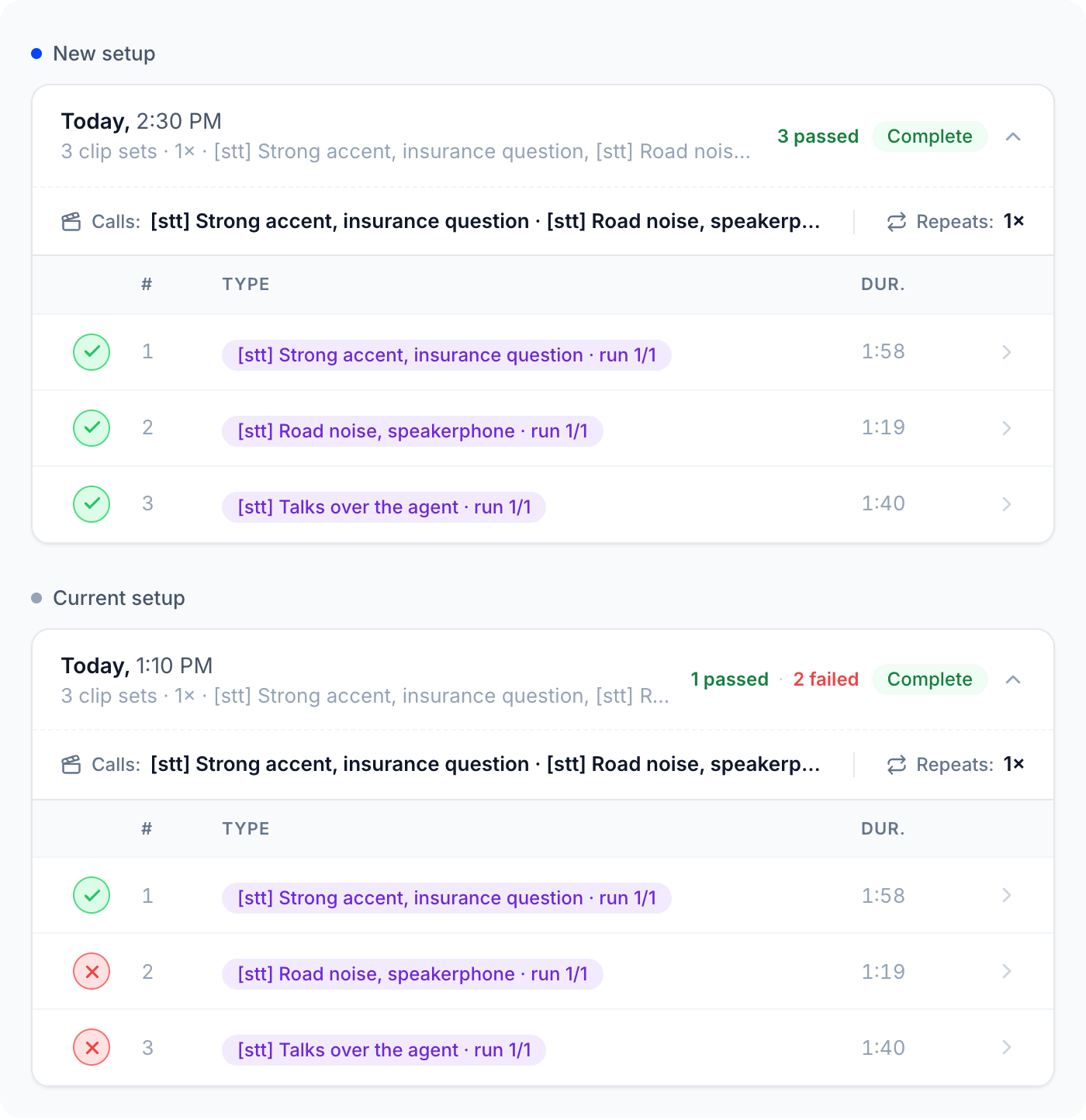This screenshot has height=1120, width=1086.
Task: Click the Calls list text in Current setup
Action: tap(485, 764)
